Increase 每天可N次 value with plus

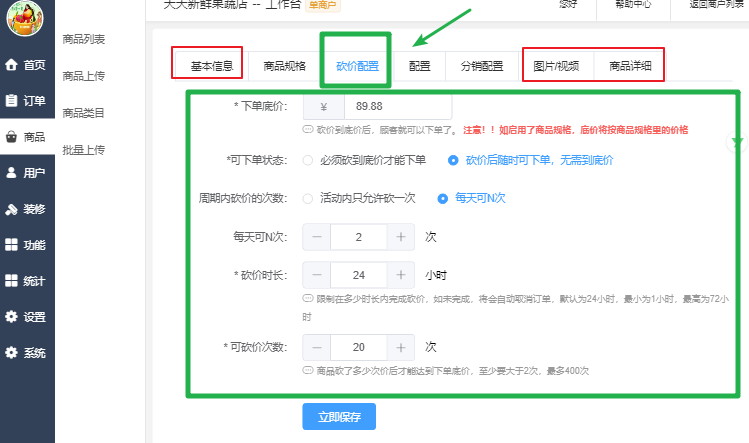pos(401,237)
